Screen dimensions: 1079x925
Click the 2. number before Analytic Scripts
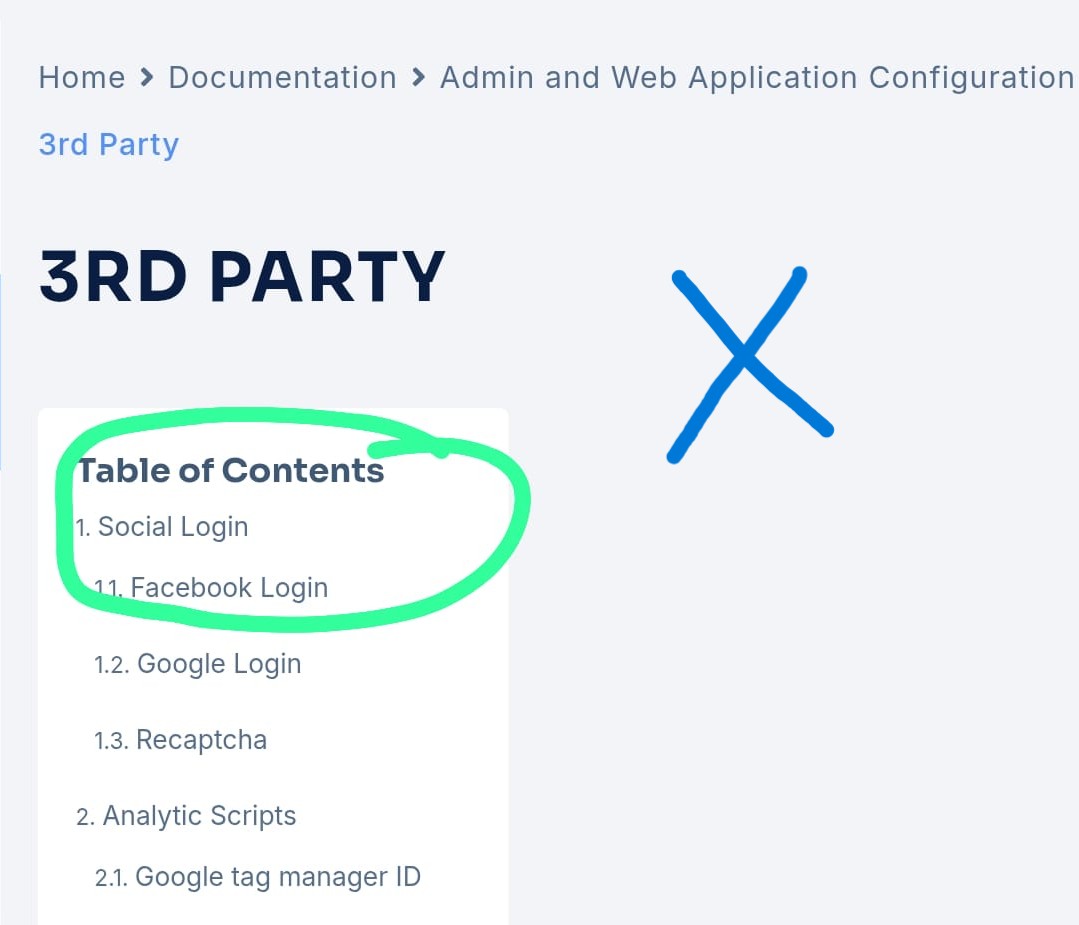tap(85, 817)
